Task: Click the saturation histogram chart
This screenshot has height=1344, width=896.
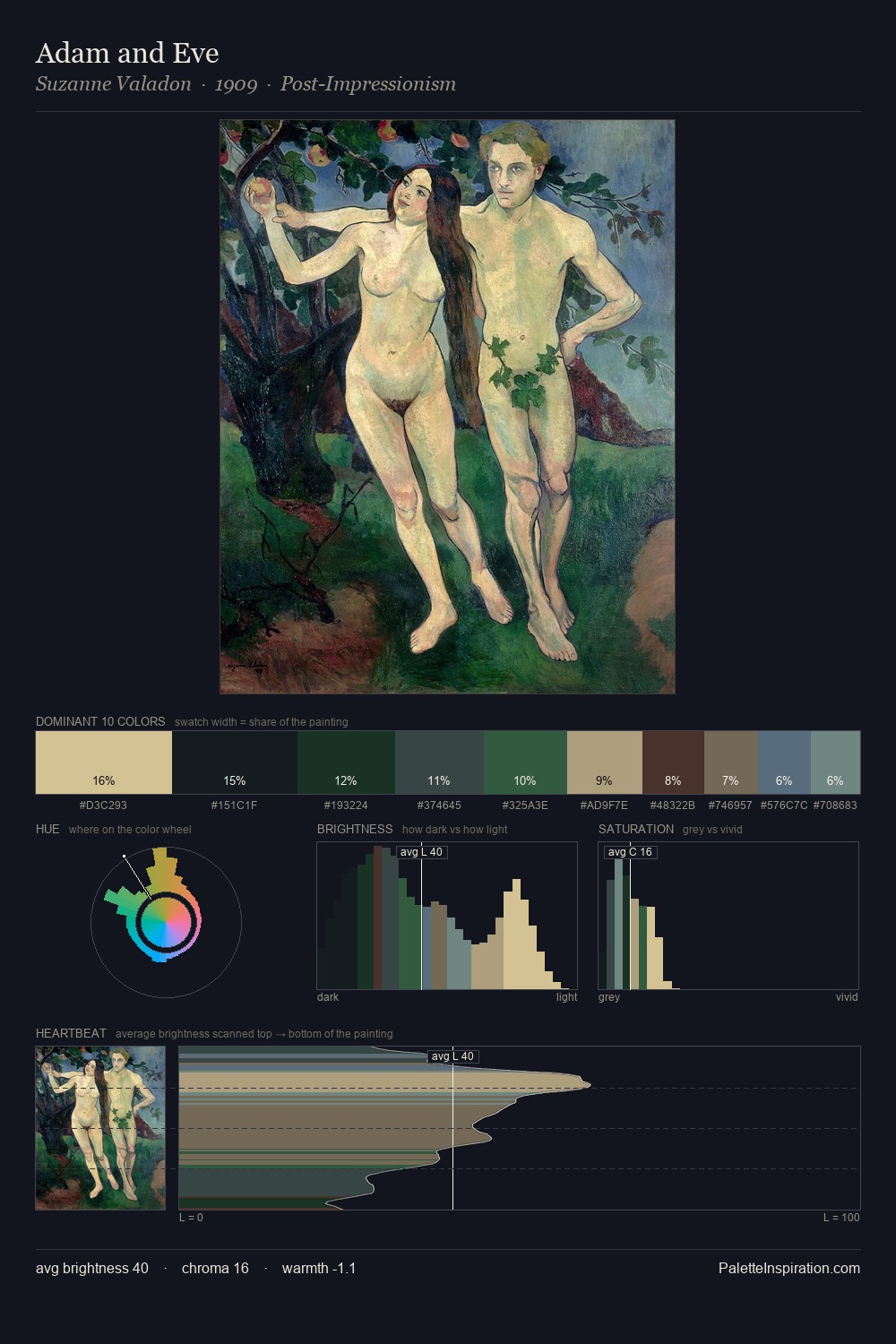Action: click(x=728, y=916)
